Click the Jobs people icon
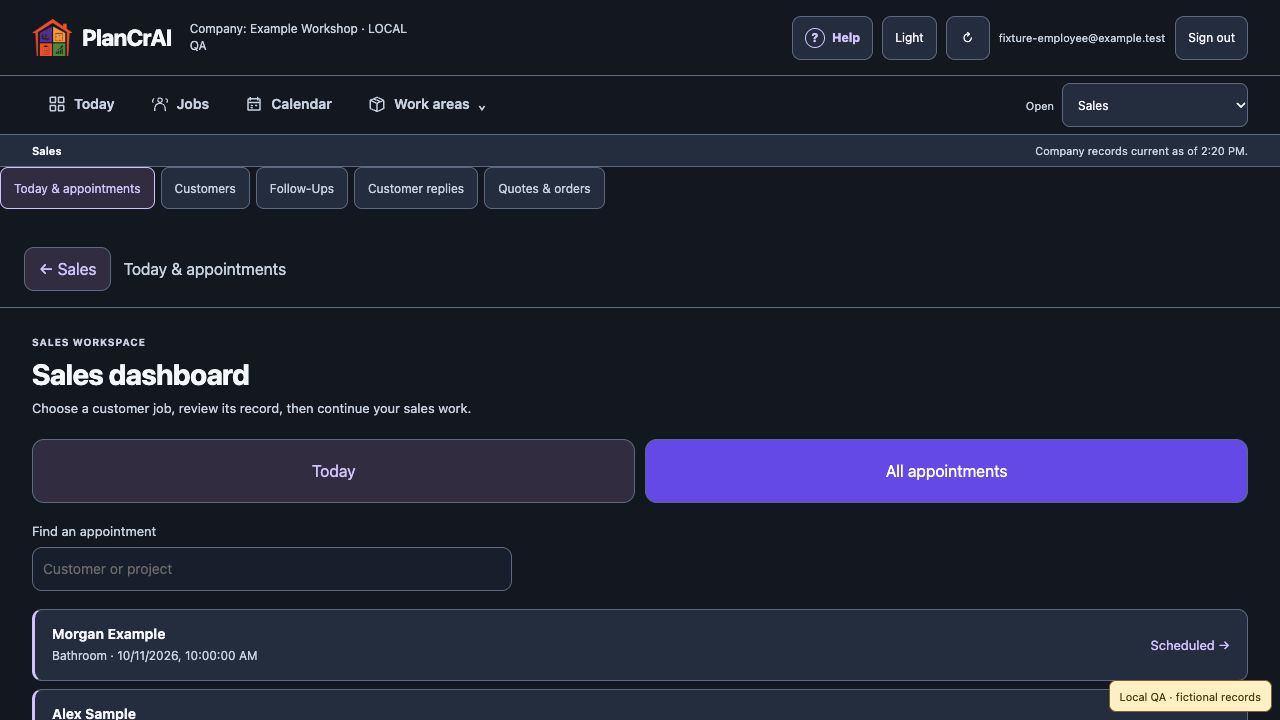The height and width of the screenshot is (720, 1280). [160, 104]
